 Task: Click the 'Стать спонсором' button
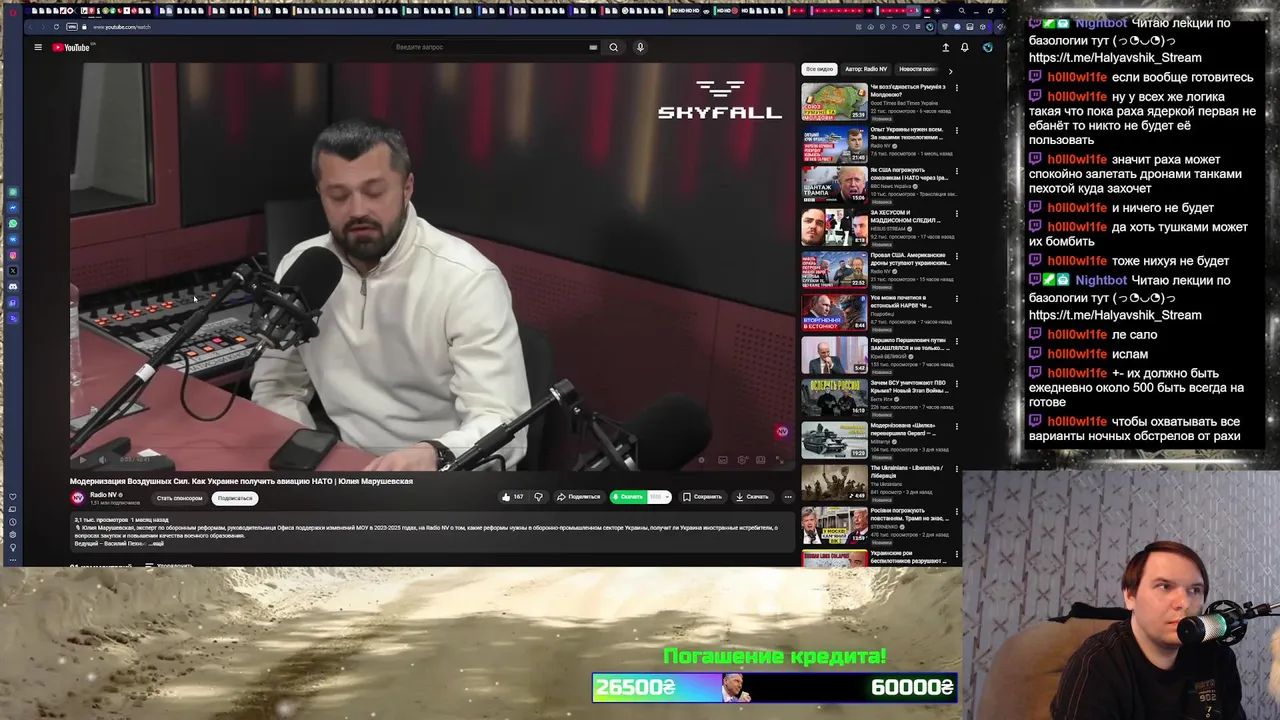(x=179, y=498)
